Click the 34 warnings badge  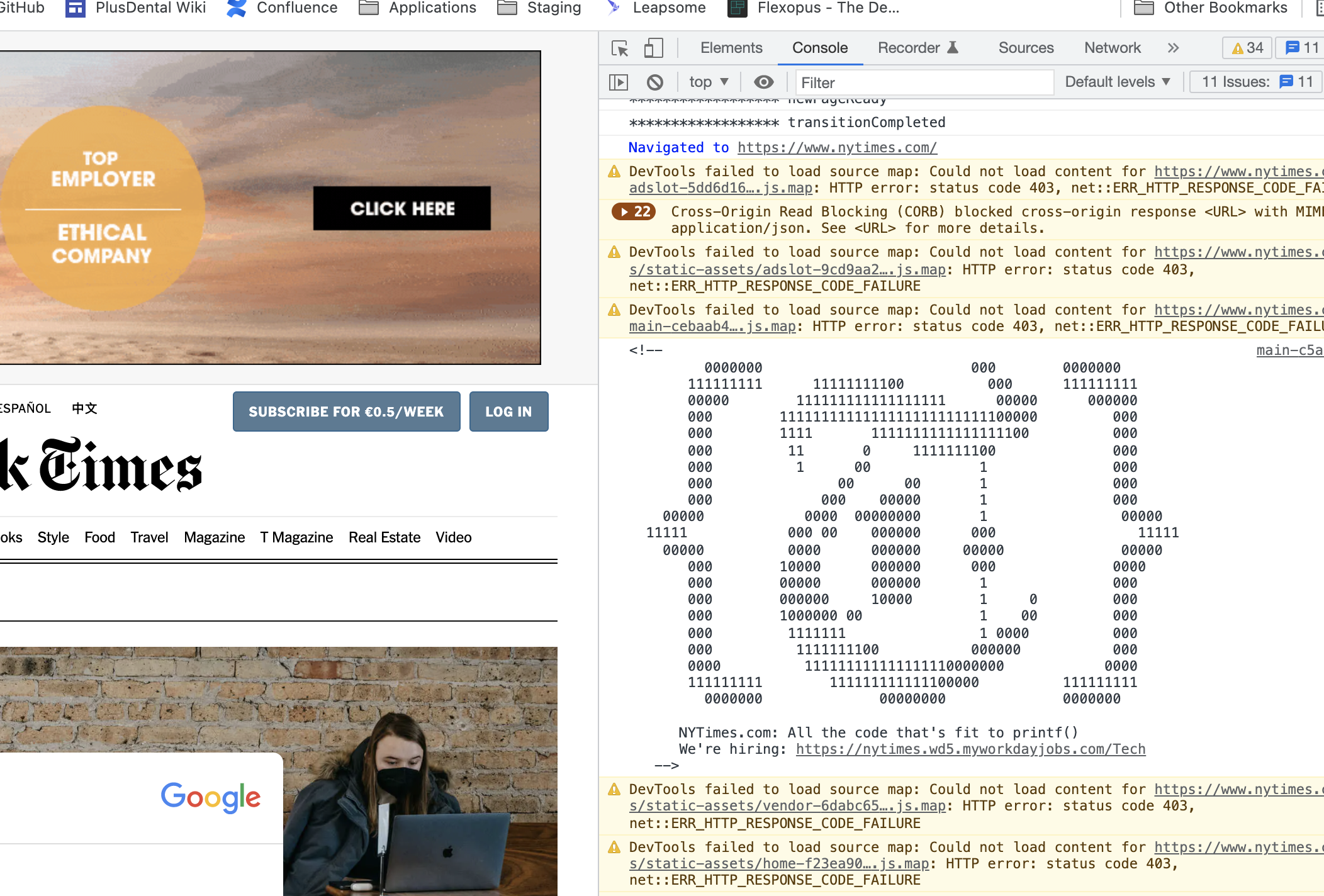coord(1247,48)
